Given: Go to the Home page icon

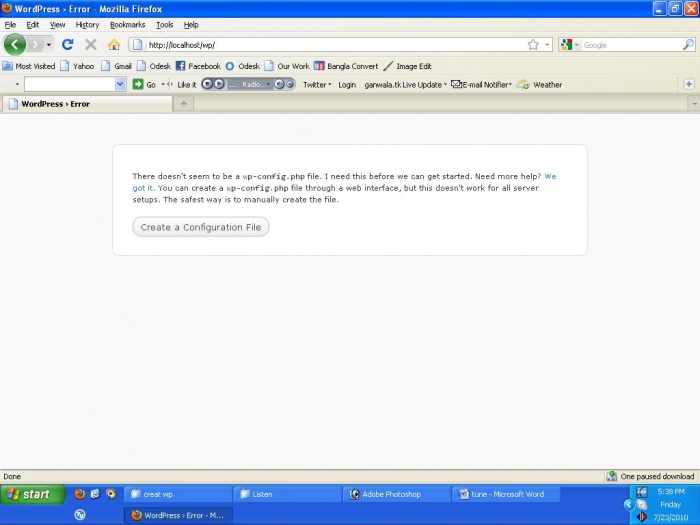Looking at the screenshot, I should (x=114, y=44).
